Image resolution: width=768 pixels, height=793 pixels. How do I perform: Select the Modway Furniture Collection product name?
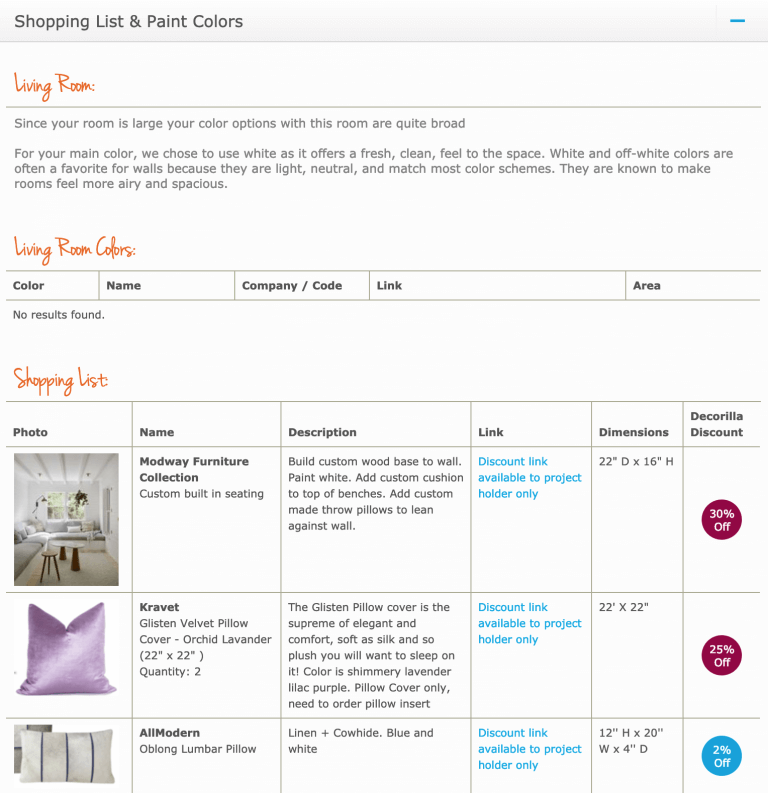click(194, 470)
